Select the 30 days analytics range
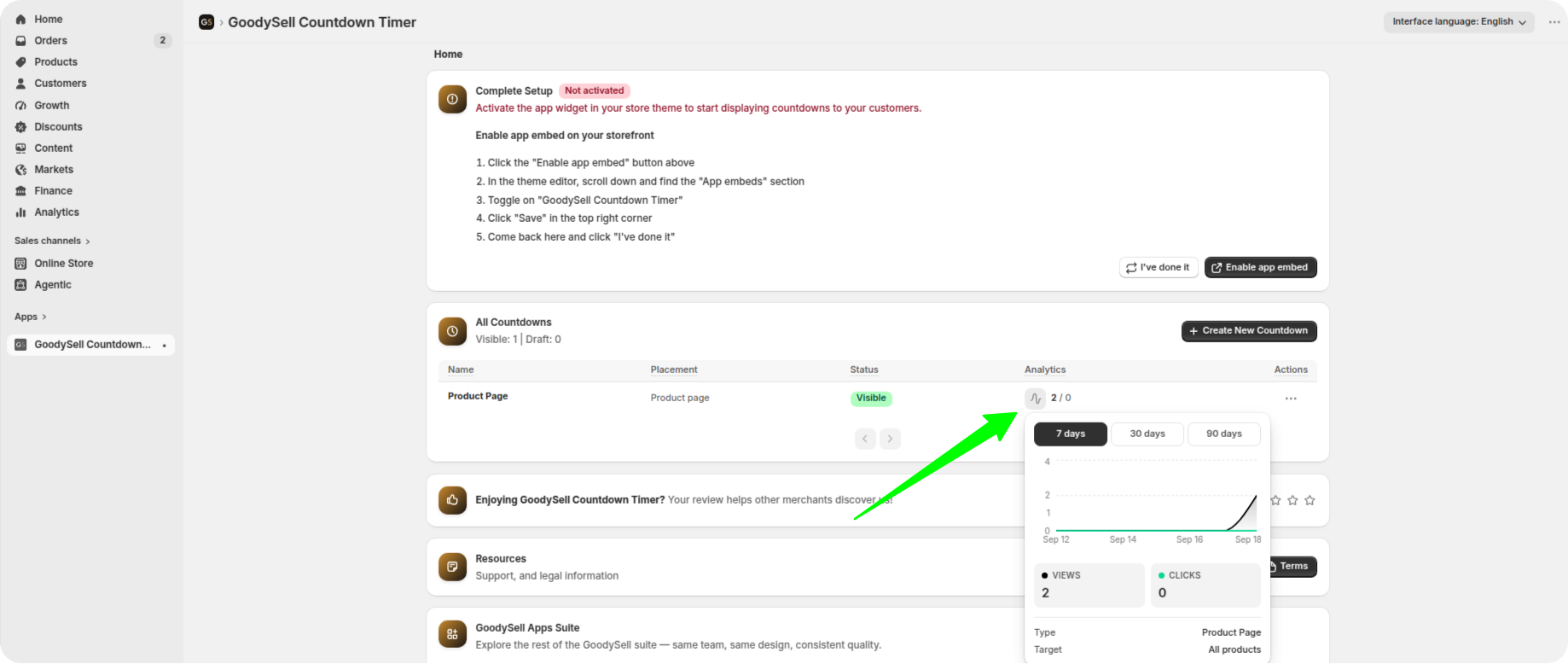This screenshot has width=1568, height=670. [x=1147, y=434]
